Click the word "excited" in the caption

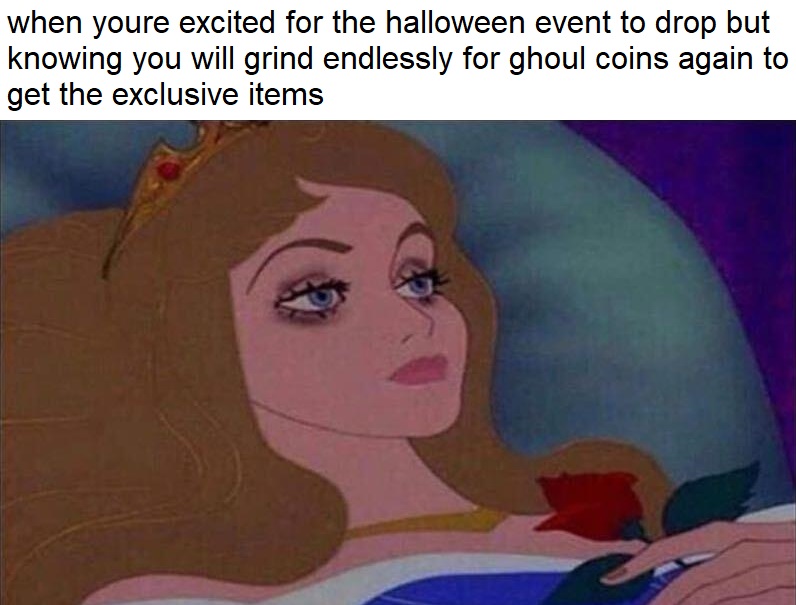coord(227,23)
